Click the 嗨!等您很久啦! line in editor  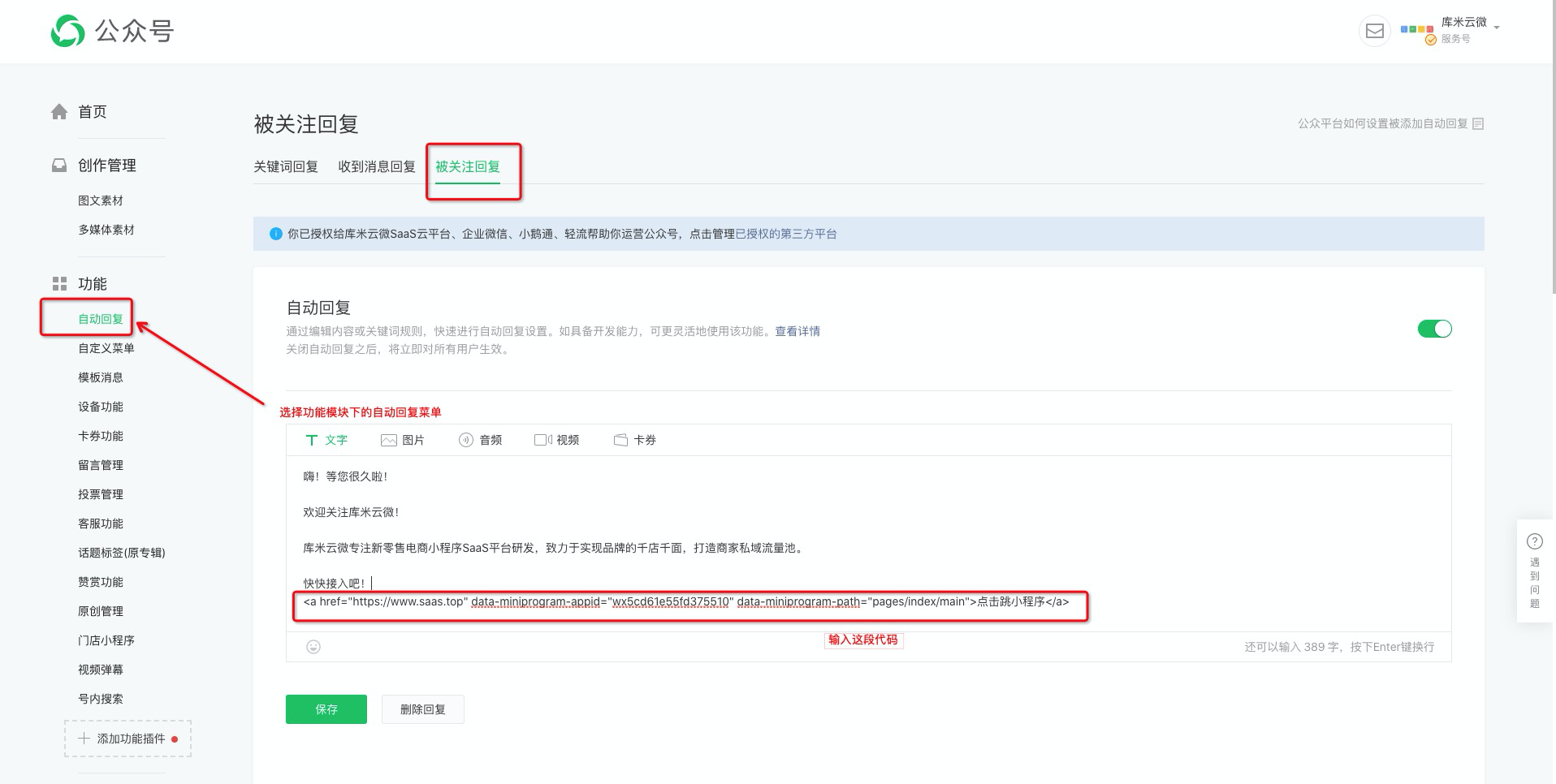pyautogui.click(x=345, y=476)
